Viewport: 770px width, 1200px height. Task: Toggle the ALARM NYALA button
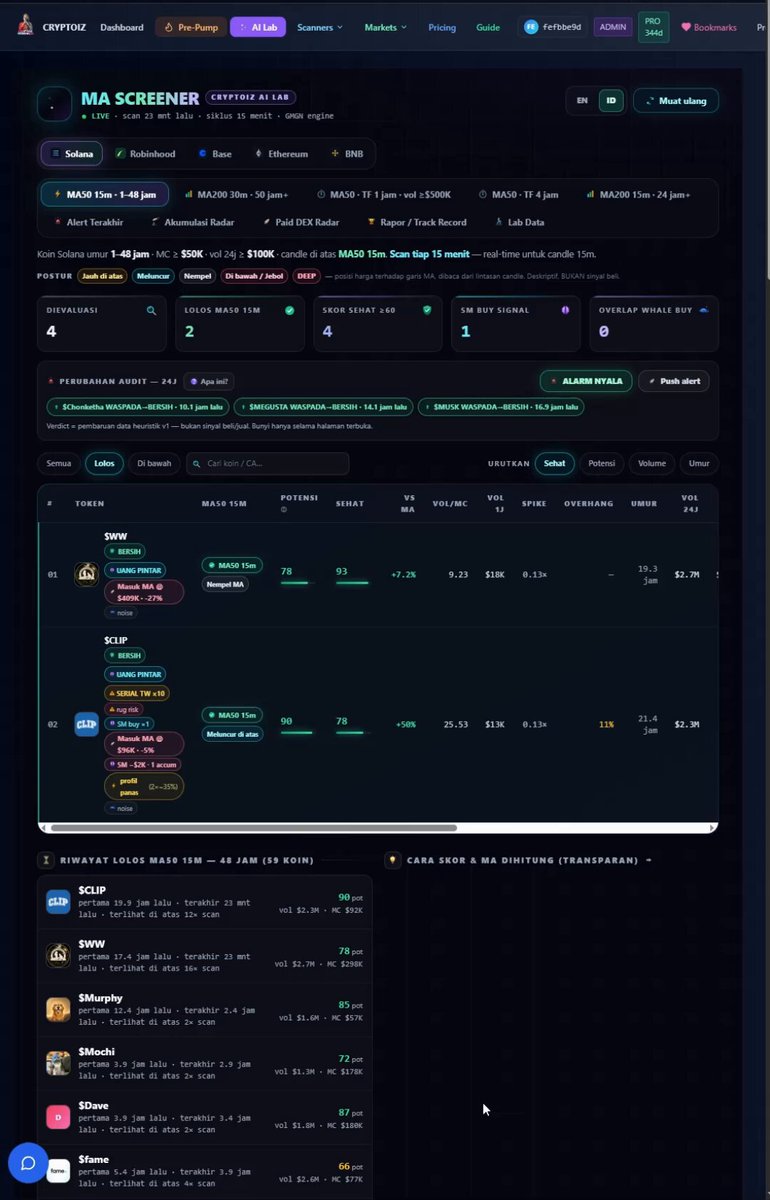coord(586,381)
